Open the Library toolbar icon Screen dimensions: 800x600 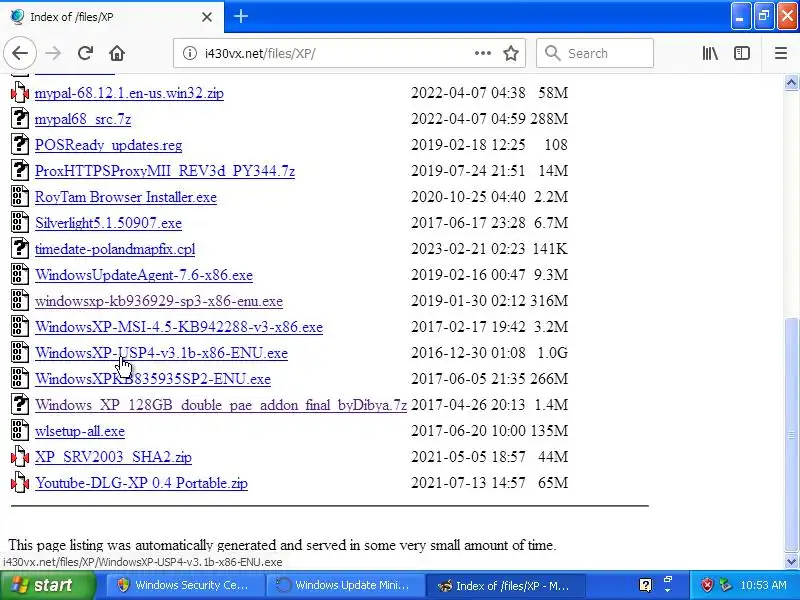pyautogui.click(x=710, y=53)
